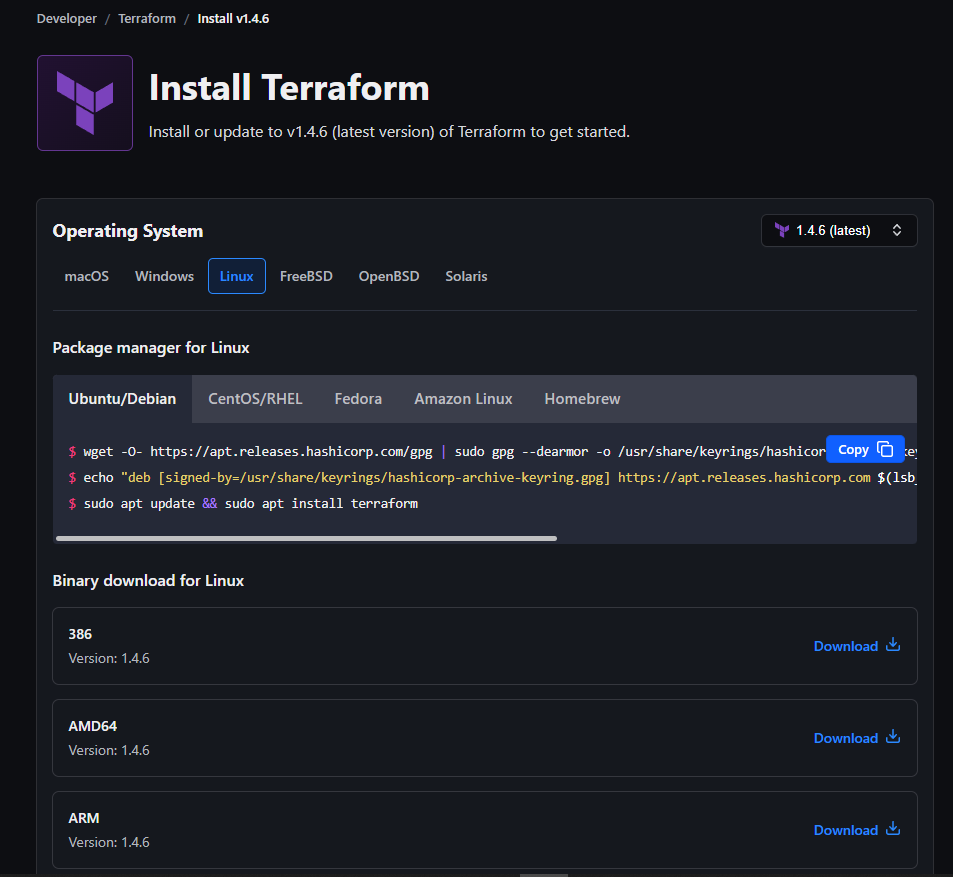953x877 pixels.
Task: Click the code block horizontal scrollbar
Action: point(306,538)
